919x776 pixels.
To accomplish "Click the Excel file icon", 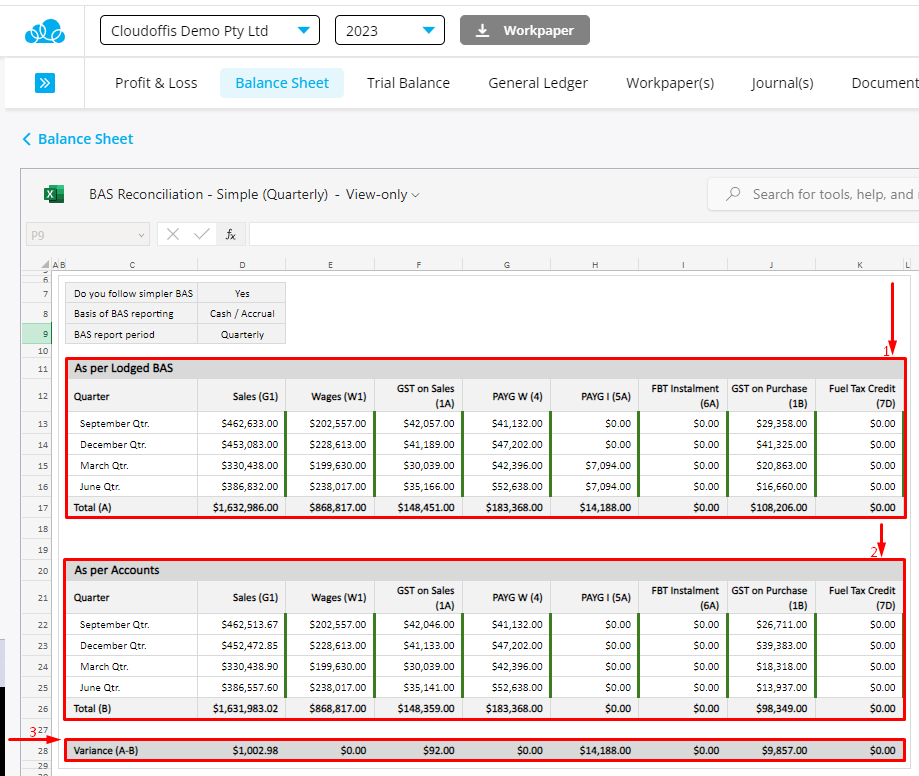I will click(x=54, y=194).
